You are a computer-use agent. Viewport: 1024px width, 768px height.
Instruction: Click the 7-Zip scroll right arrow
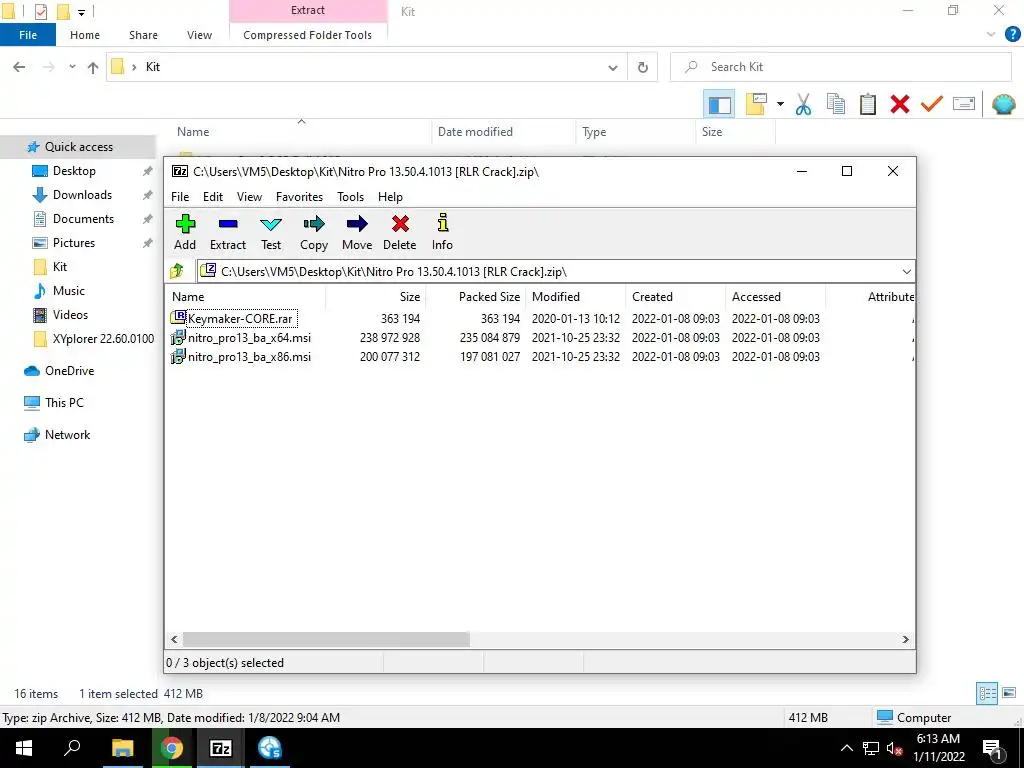coord(905,639)
